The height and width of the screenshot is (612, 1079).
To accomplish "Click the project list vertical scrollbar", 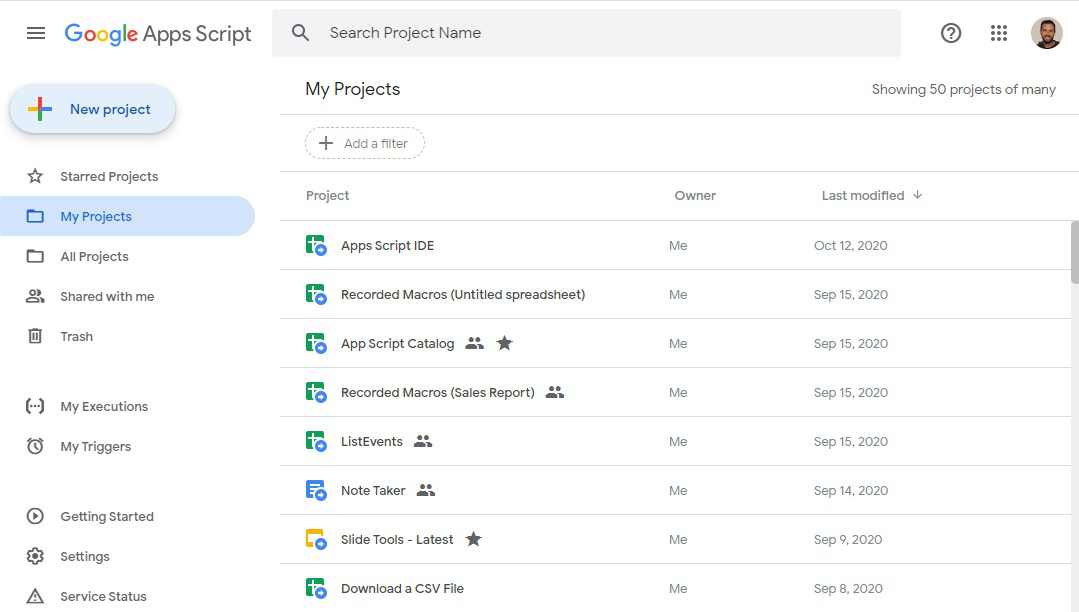I will [1074, 252].
